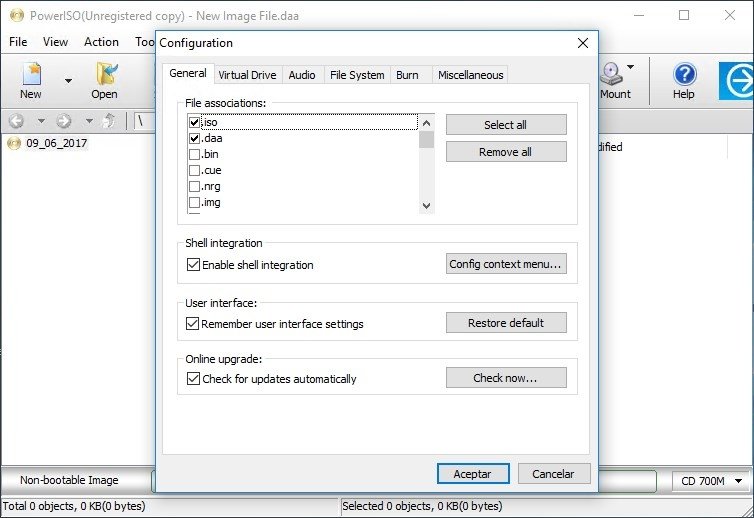Click the path address field

[144, 120]
